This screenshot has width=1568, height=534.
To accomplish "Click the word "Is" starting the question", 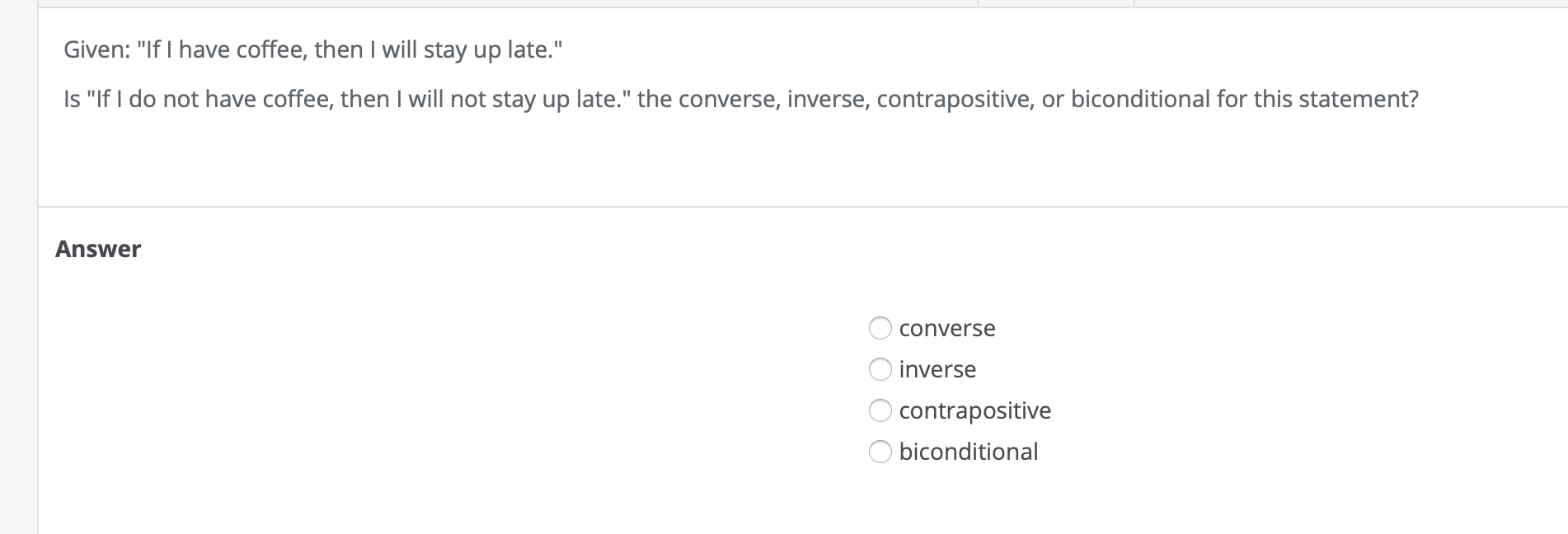I will [x=72, y=100].
